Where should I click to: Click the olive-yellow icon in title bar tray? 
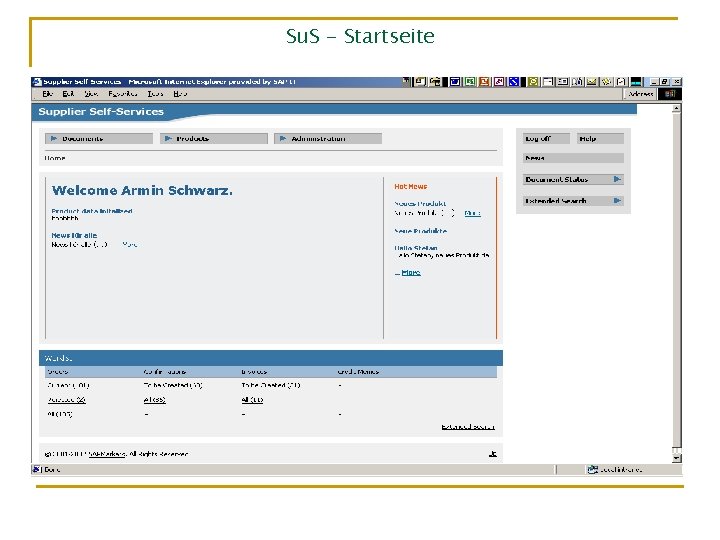[533, 82]
